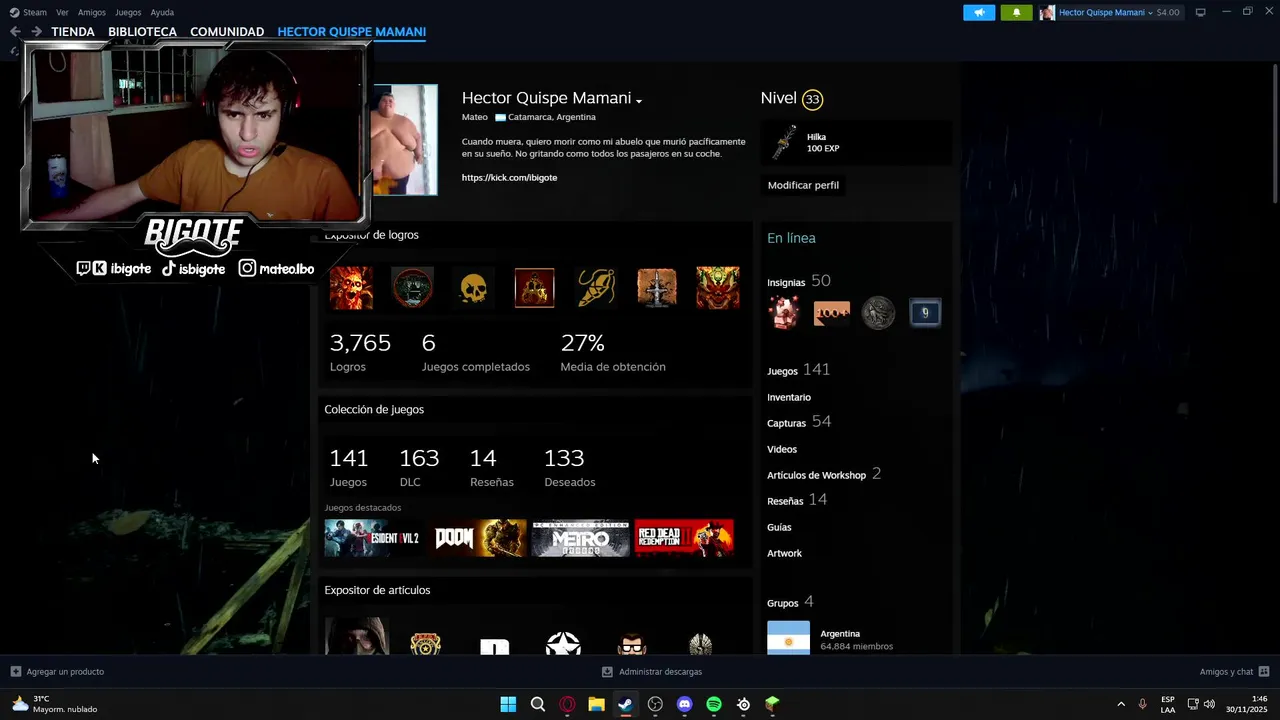Open Amigos y chat

pos(1234,672)
